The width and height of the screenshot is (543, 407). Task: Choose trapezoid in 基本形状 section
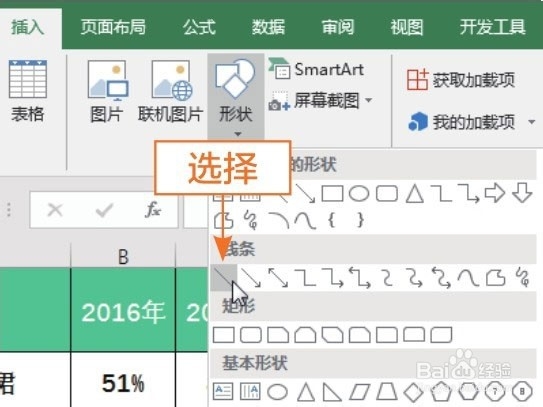pyautogui.click(x=387, y=391)
